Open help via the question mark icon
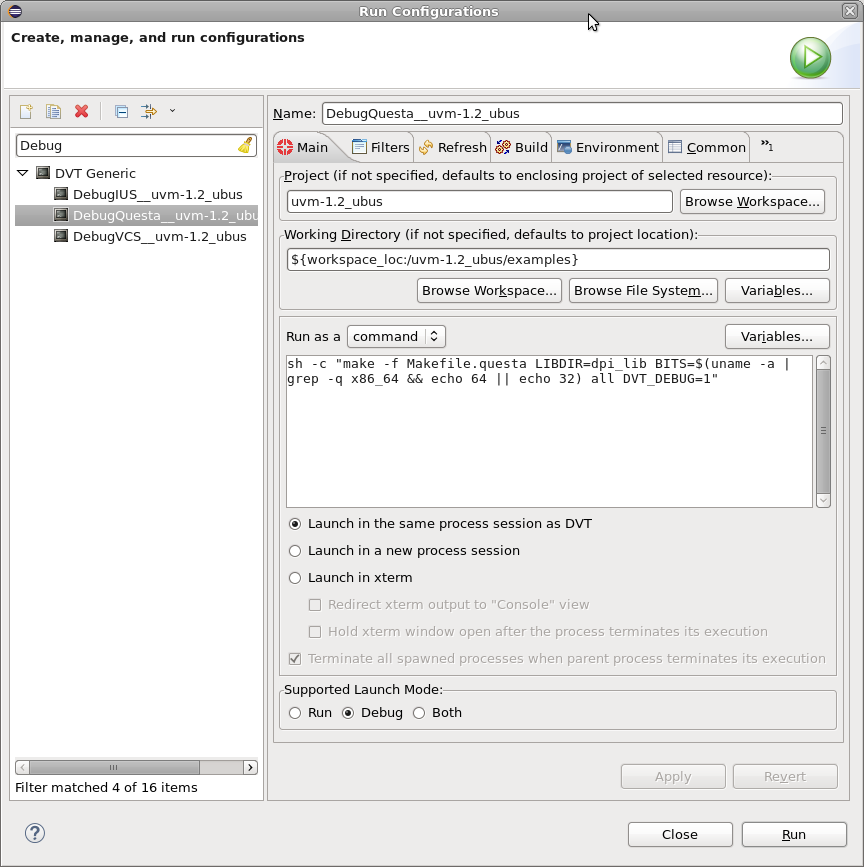Screen dimensions: 864x867 tap(36, 832)
